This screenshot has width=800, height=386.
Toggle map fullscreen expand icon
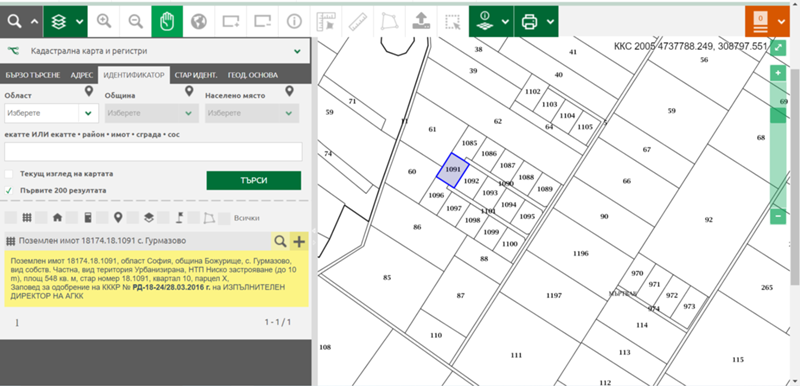778,48
